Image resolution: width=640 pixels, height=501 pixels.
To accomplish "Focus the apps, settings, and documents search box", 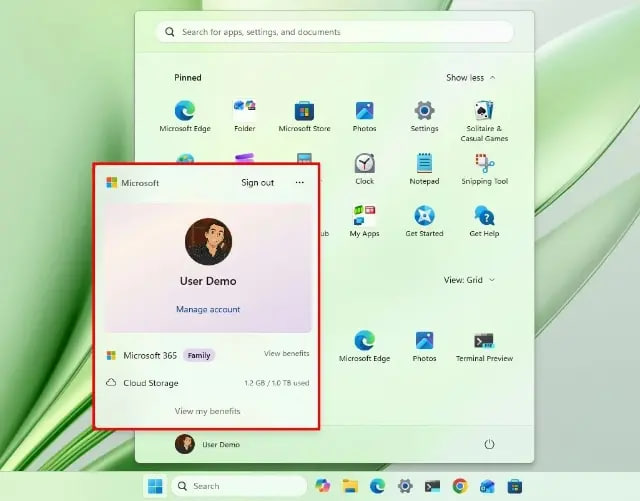I will pyautogui.click(x=334, y=32).
